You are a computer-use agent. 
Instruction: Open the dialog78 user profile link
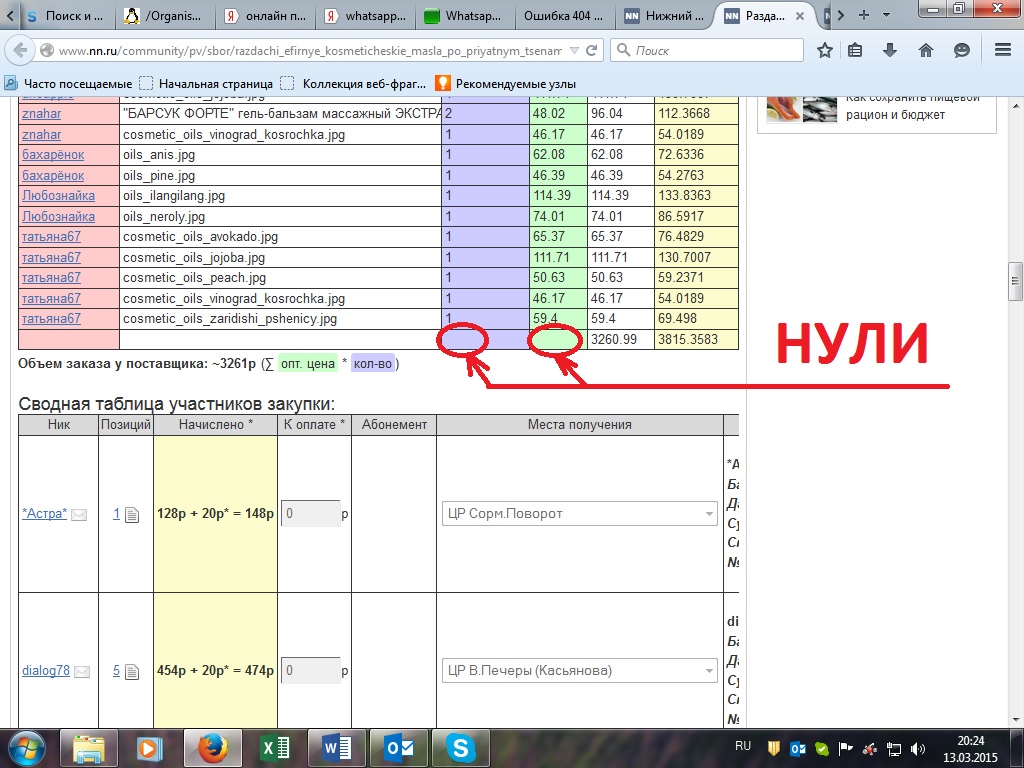45,671
